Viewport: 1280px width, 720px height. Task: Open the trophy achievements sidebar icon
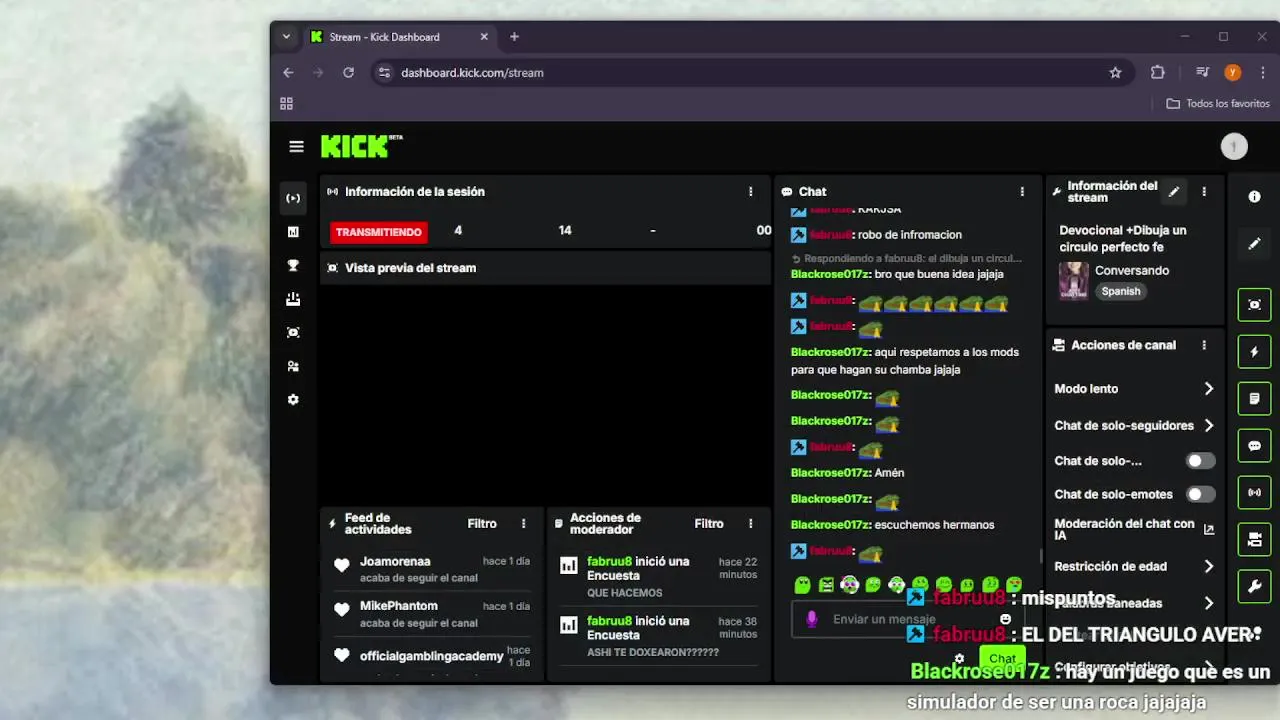tap(293, 265)
